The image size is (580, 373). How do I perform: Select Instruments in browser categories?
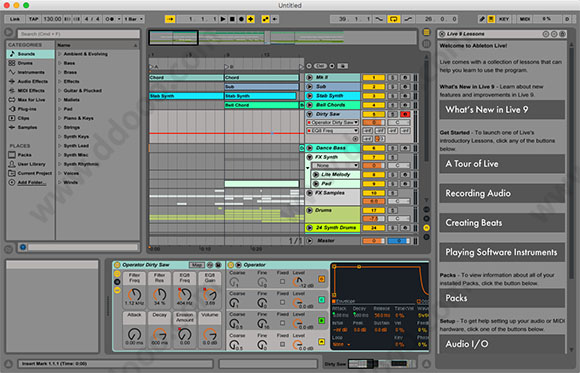click(x=31, y=73)
